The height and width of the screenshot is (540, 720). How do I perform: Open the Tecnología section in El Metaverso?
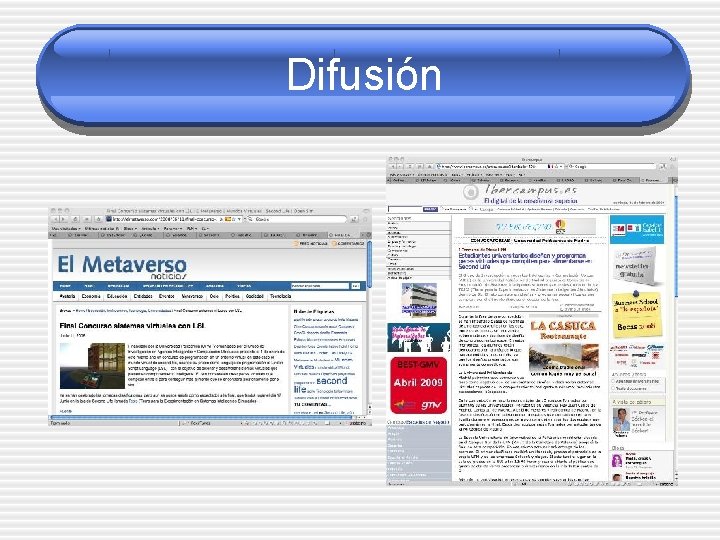281,297
